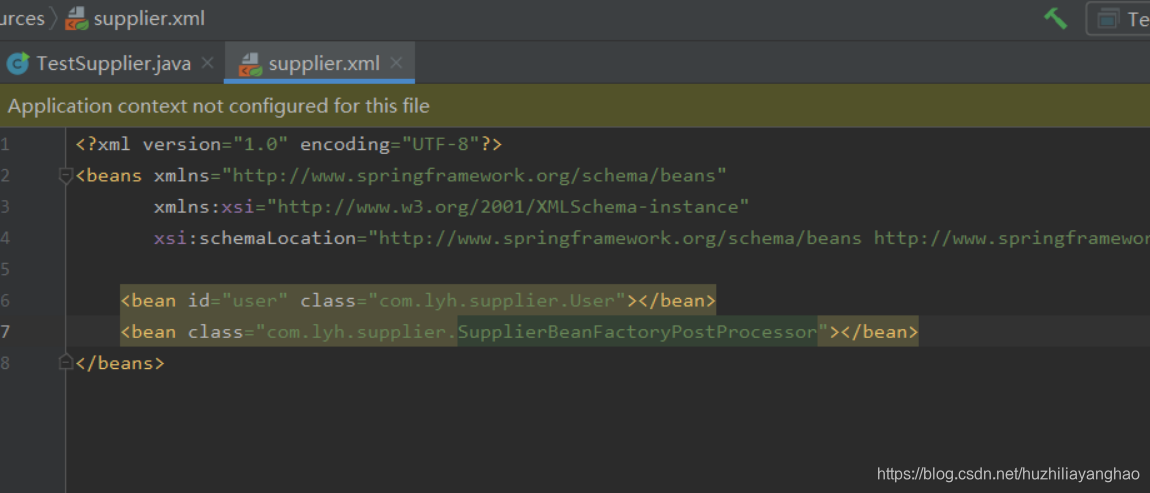This screenshot has height=493, width=1150.
Task: Click the id="user" attribute
Action: 238,300
